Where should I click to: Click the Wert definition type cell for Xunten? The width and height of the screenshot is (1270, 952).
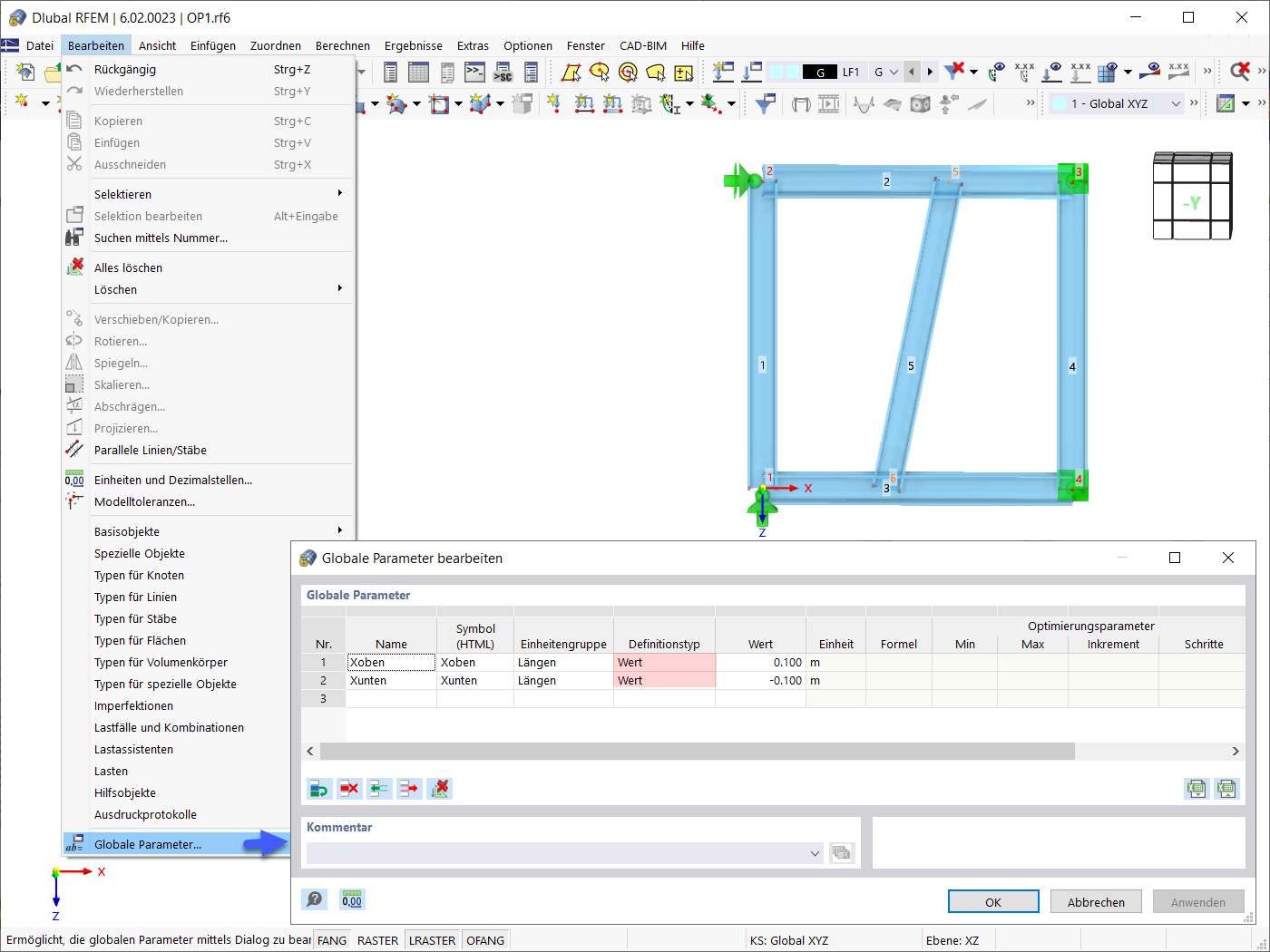pyautogui.click(x=664, y=681)
